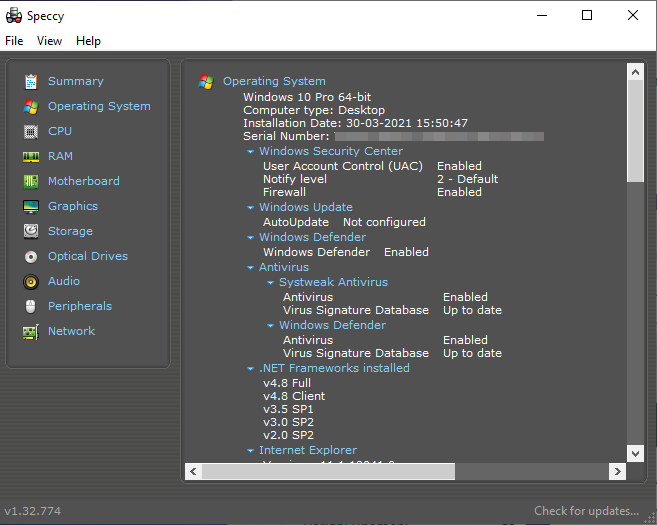Click the v1.32.774 version label

[33, 511]
